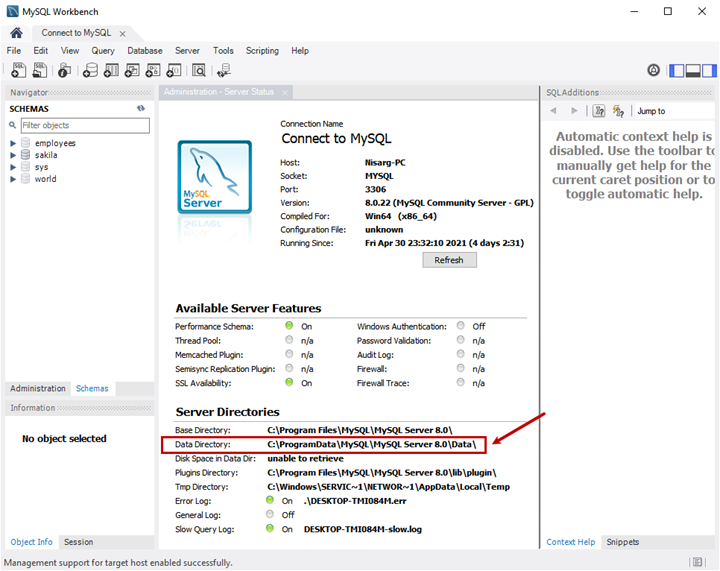The width and height of the screenshot is (720, 571).
Task: Switch to the Administration navigator tab
Action: 38,388
